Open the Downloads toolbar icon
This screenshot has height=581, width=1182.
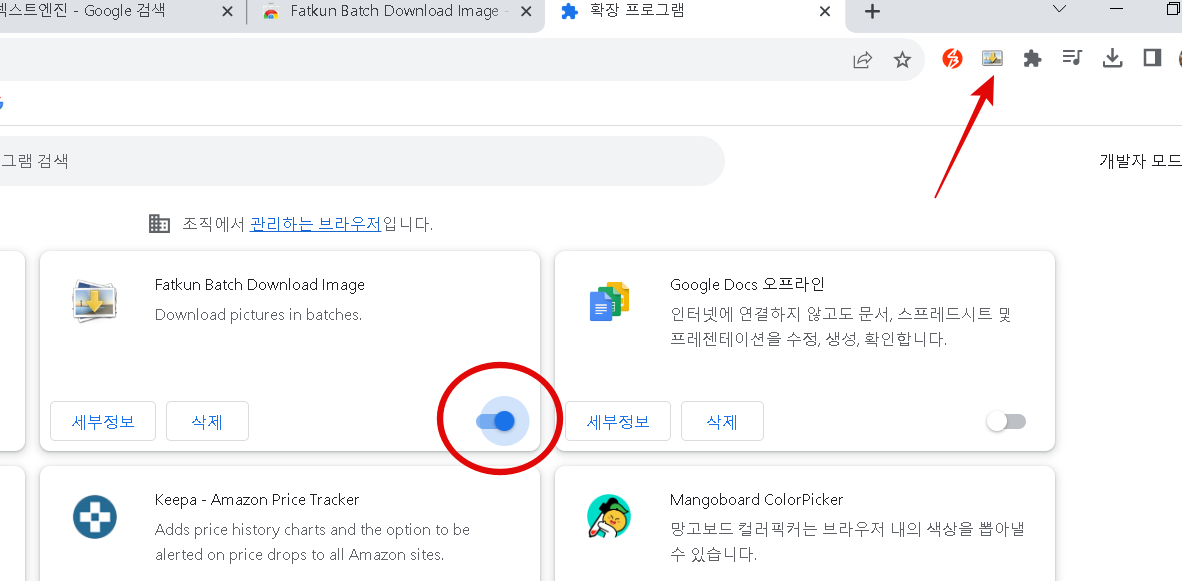[1112, 58]
